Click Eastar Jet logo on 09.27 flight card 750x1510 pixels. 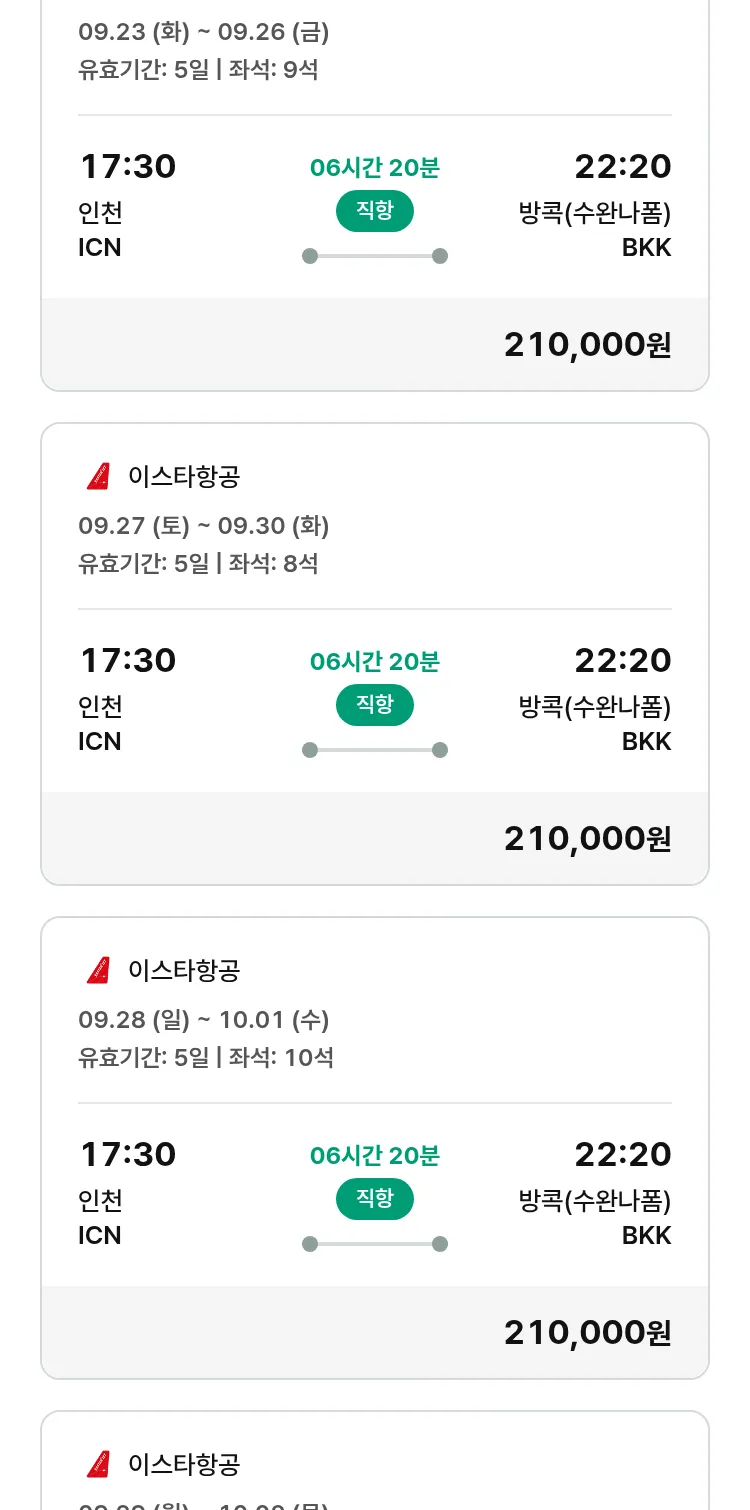[x=98, y=476]
